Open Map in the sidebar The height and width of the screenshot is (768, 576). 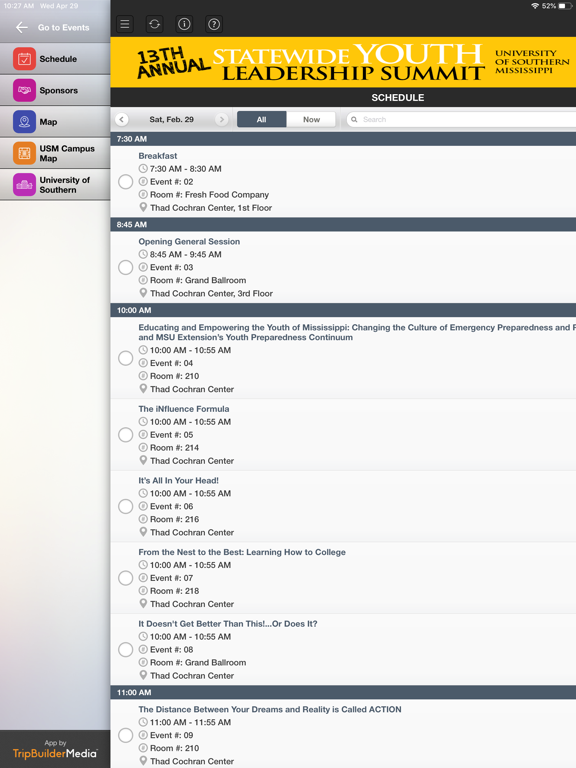[x=55, y=121]
